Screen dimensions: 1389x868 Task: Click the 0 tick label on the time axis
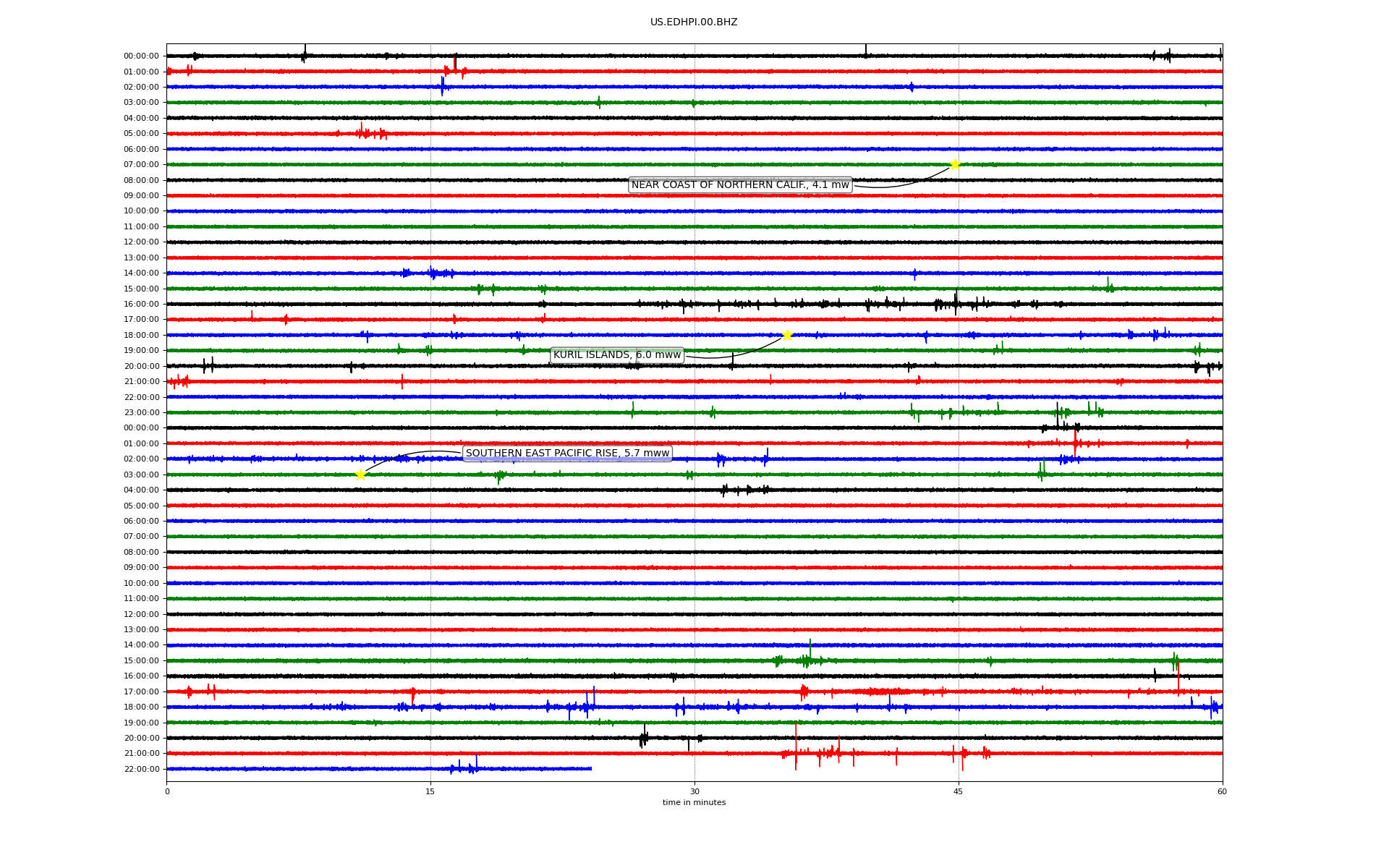167,791
